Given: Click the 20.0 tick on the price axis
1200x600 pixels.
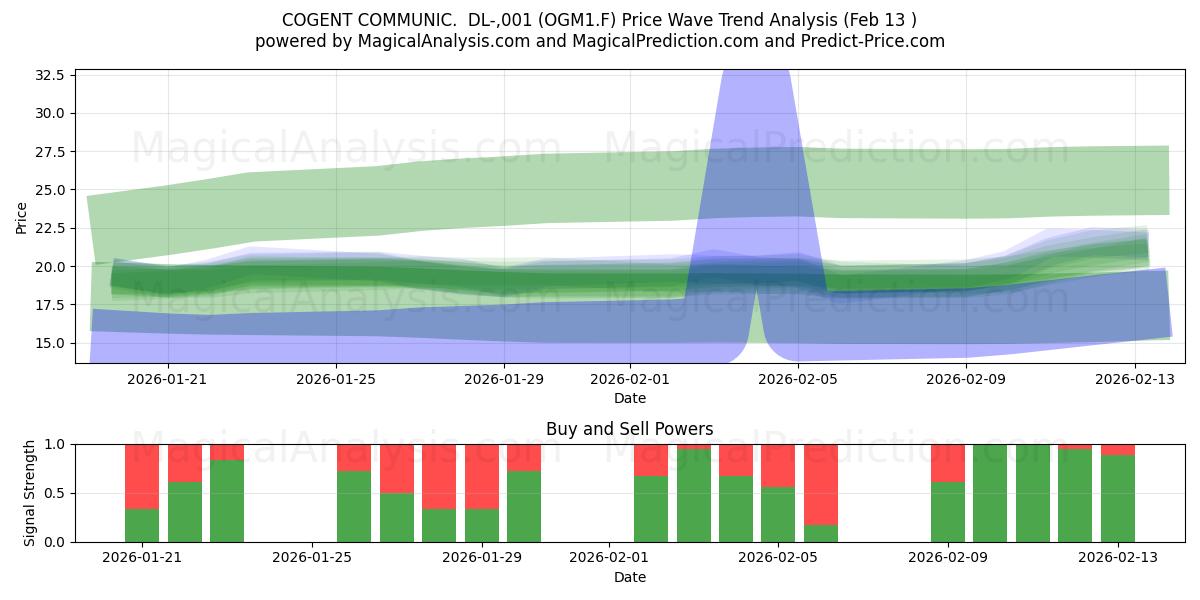Looking at the screenshot, I should pyautogui.click(x=49, y=266).
